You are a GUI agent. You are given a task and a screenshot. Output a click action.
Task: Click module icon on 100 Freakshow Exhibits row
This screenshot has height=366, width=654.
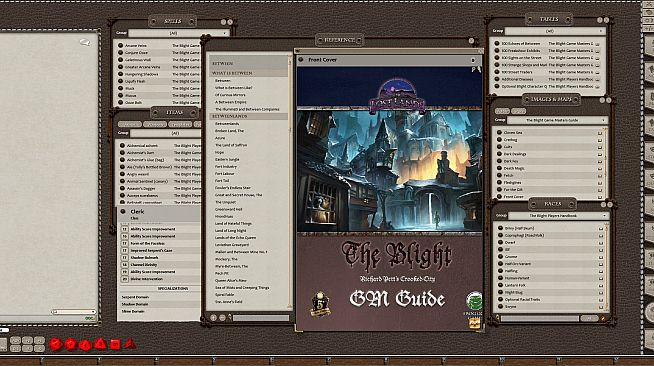coord(597,50)
